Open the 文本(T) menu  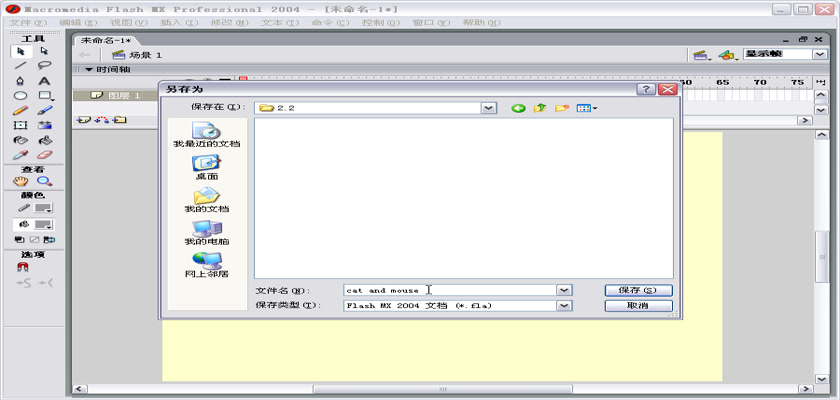click(280, 22)
